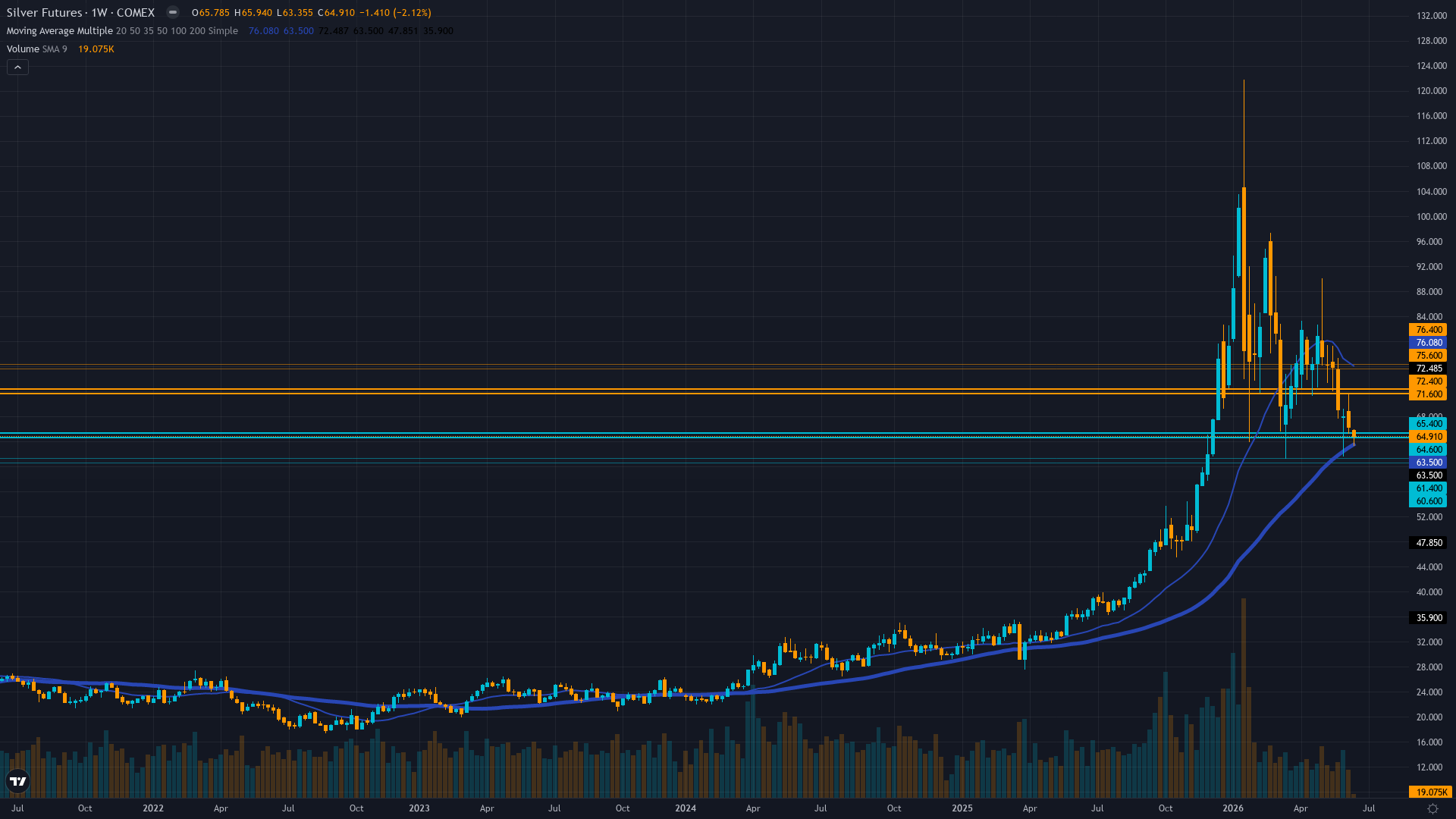Select the cyan 61.400 price label
Viewport: 1456px width, 819px height.
(x=1428, y=488)
